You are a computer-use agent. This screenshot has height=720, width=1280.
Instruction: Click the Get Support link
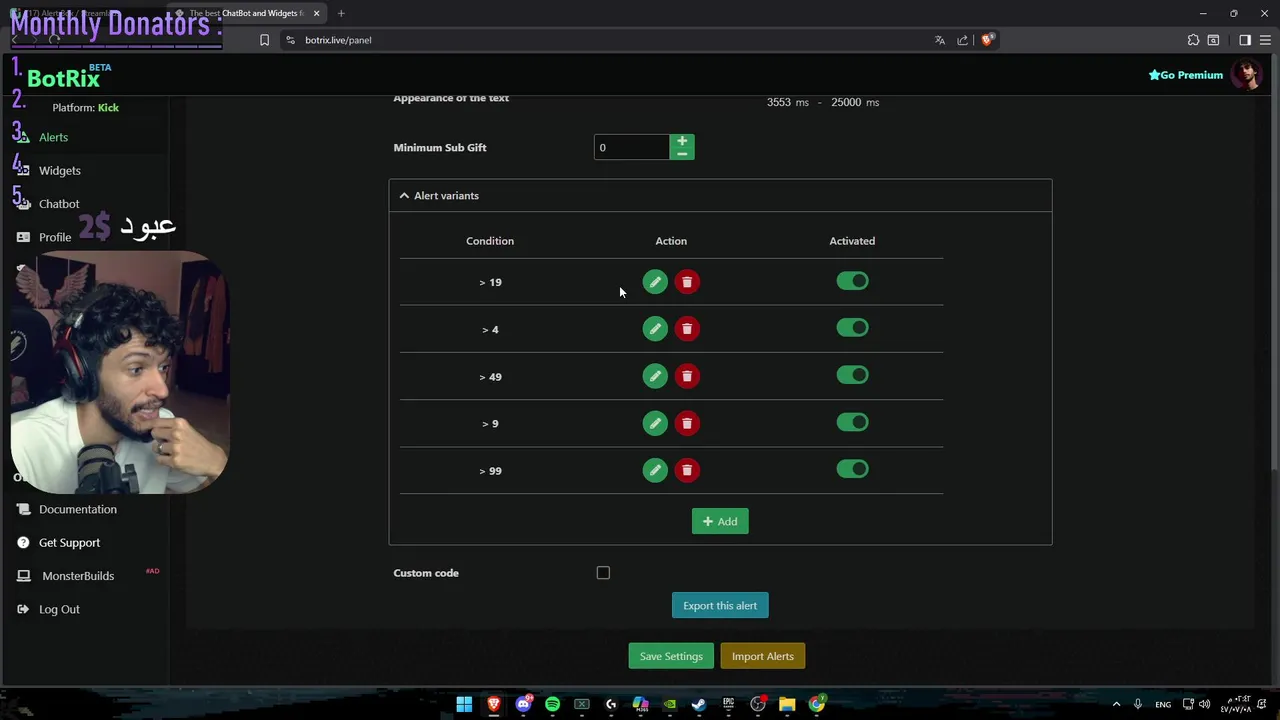69,542
